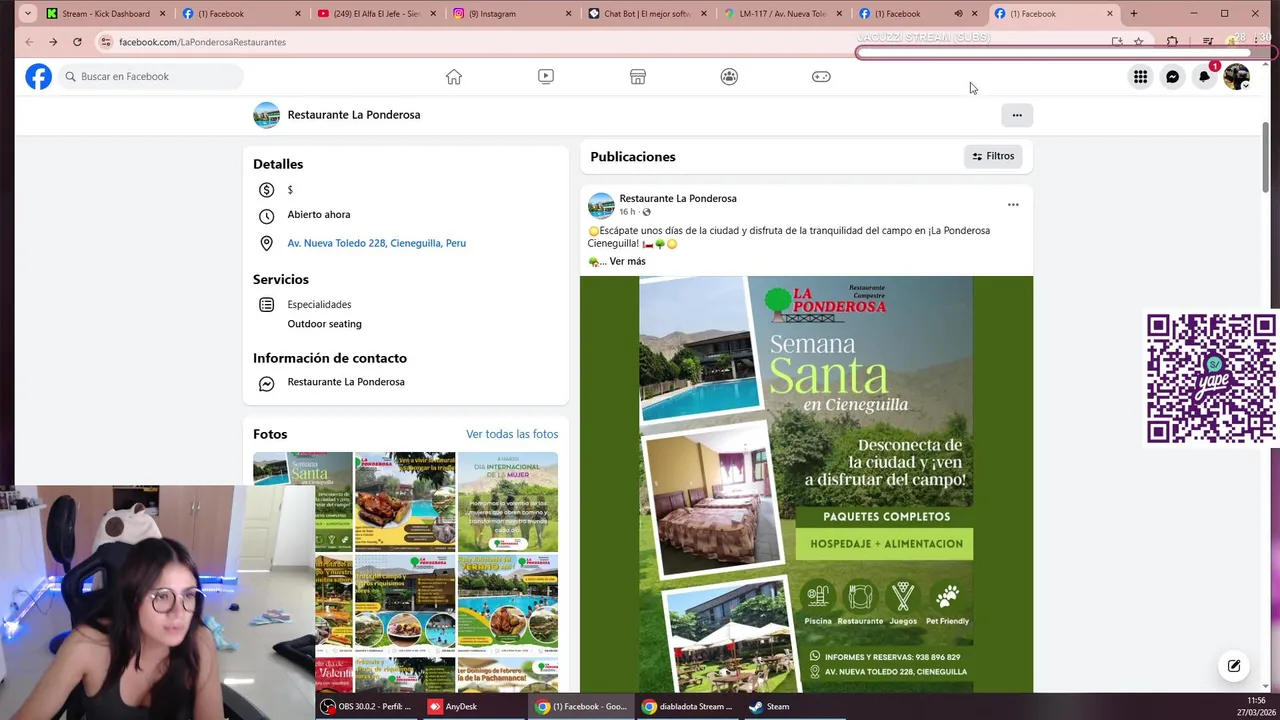Image resolution: width=1280 pixels, height=720 pixels.
Task: Click Abierto ahora hours text
Action: coord(319,215)
